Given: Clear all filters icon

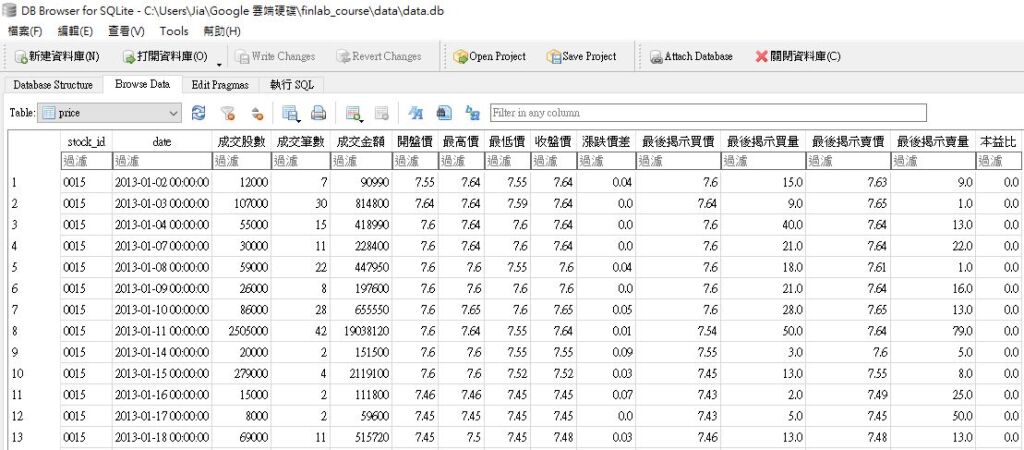Looking at the screenshot, I should 228,113.
